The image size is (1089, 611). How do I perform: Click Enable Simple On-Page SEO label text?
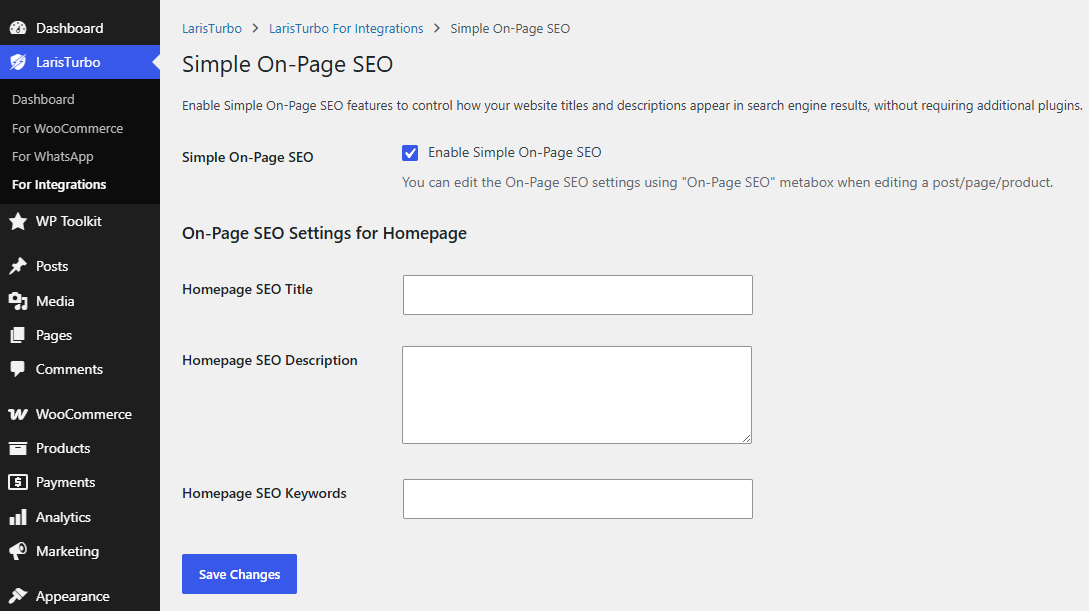tap(515, 152)
